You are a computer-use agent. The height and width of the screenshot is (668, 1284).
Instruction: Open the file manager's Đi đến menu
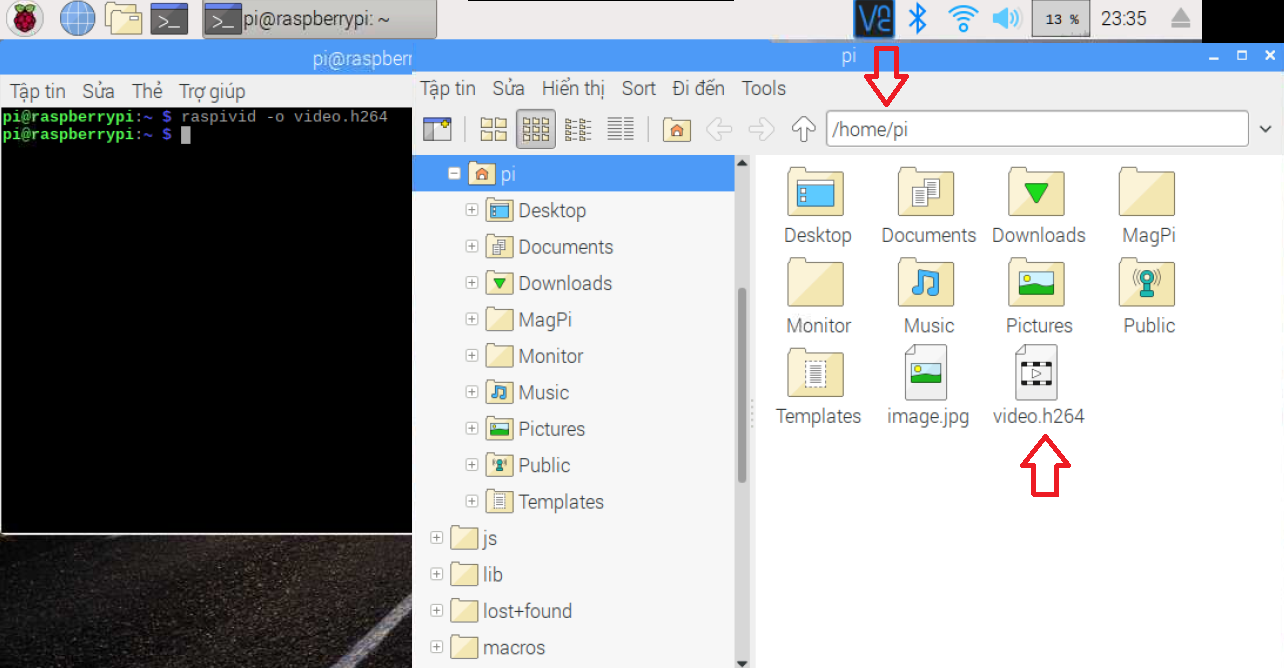(x=698, y=88)
